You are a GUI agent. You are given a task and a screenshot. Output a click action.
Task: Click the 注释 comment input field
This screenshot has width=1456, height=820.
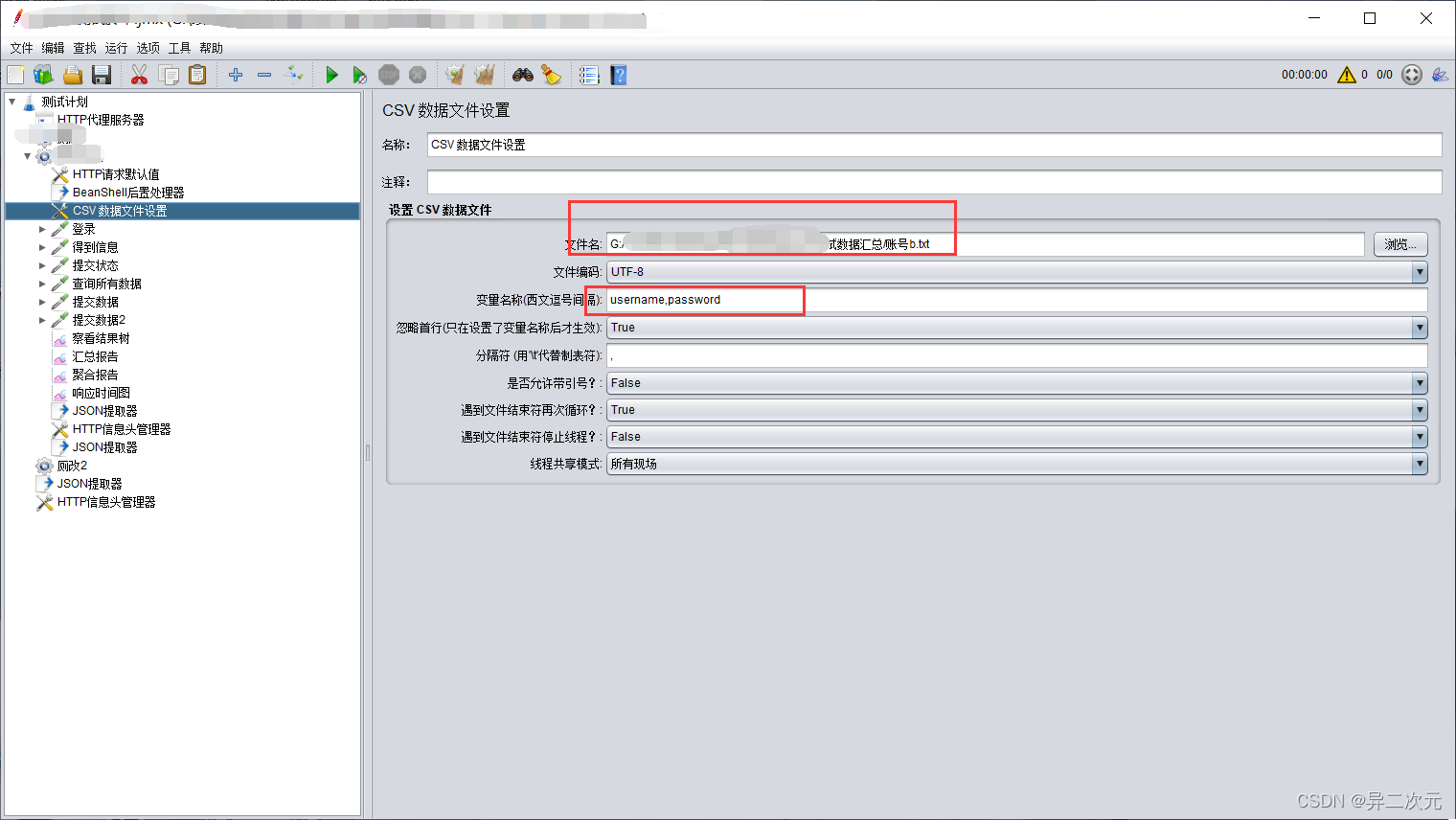pos(934,182)
